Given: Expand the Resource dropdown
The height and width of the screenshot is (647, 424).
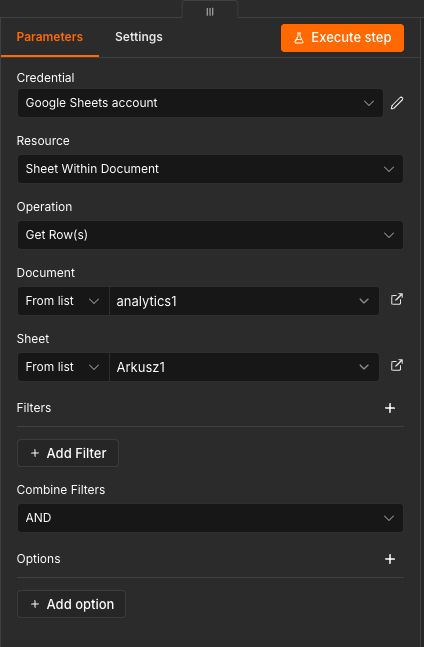Looking at the screenshot, I should click(210, 169).
